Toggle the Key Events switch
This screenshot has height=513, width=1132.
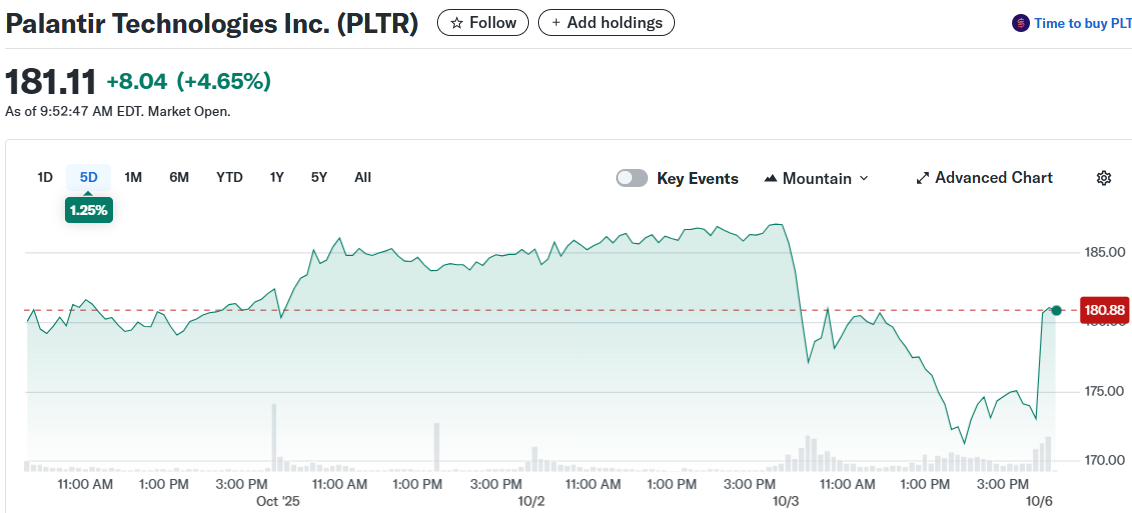(x=632, y=178)
